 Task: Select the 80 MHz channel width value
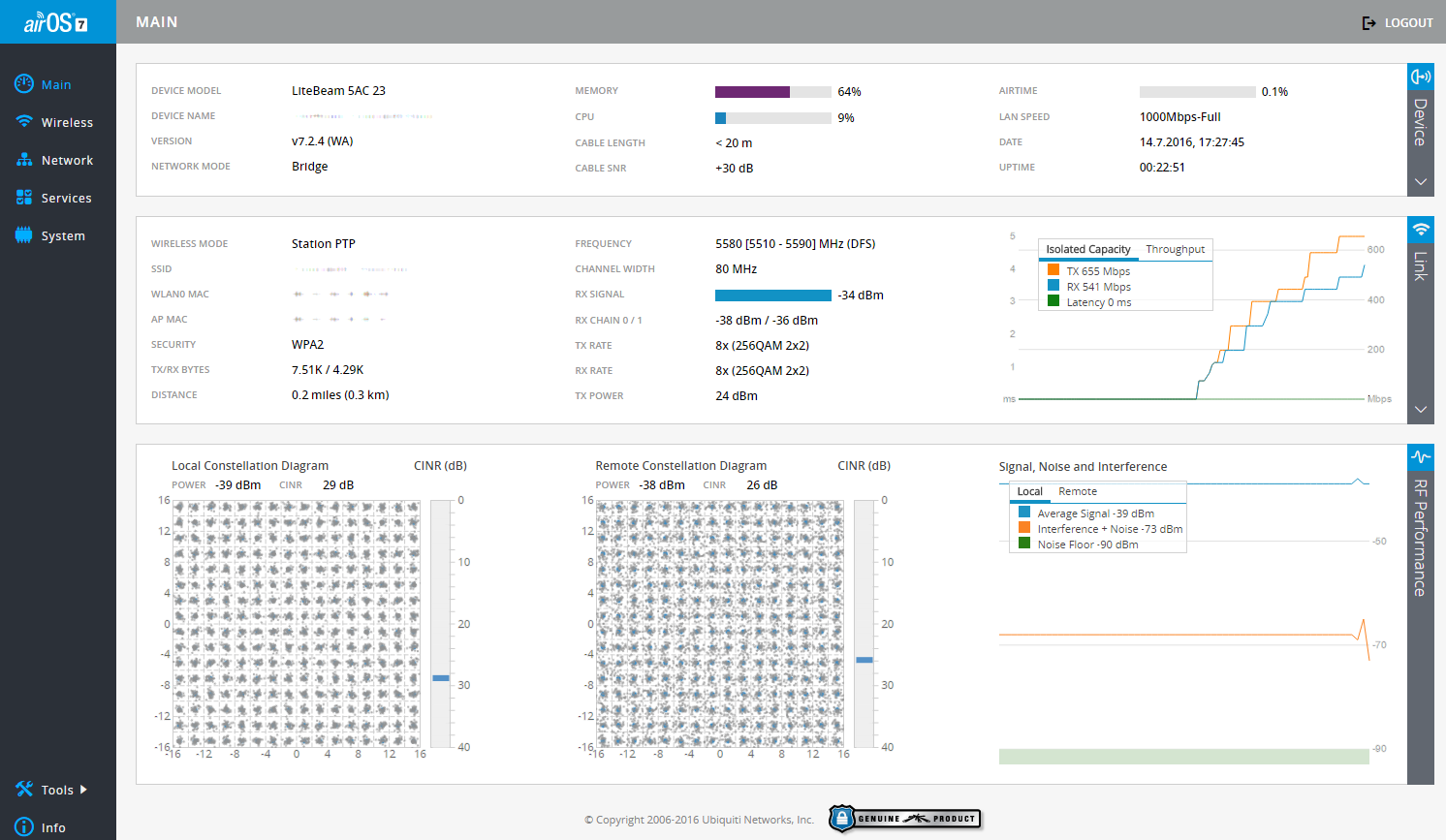tap(736, 269)
